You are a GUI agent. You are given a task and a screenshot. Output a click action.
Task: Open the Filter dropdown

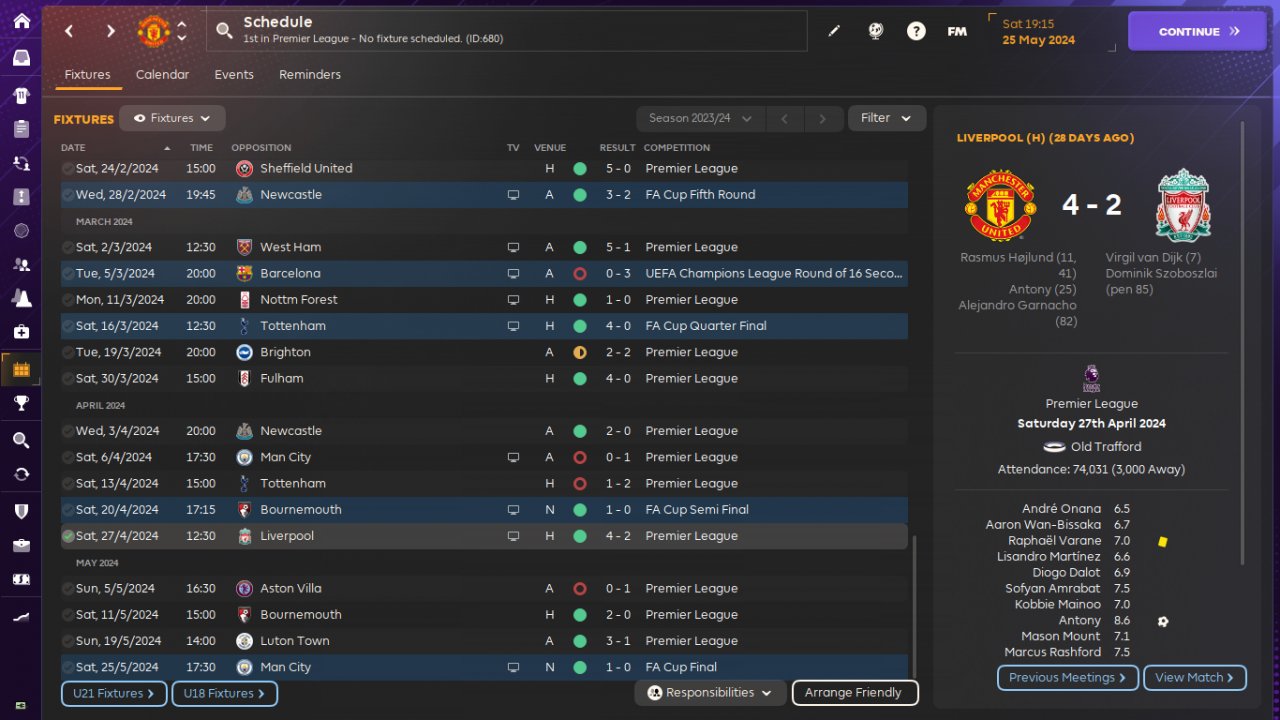(x=887, y=118)
